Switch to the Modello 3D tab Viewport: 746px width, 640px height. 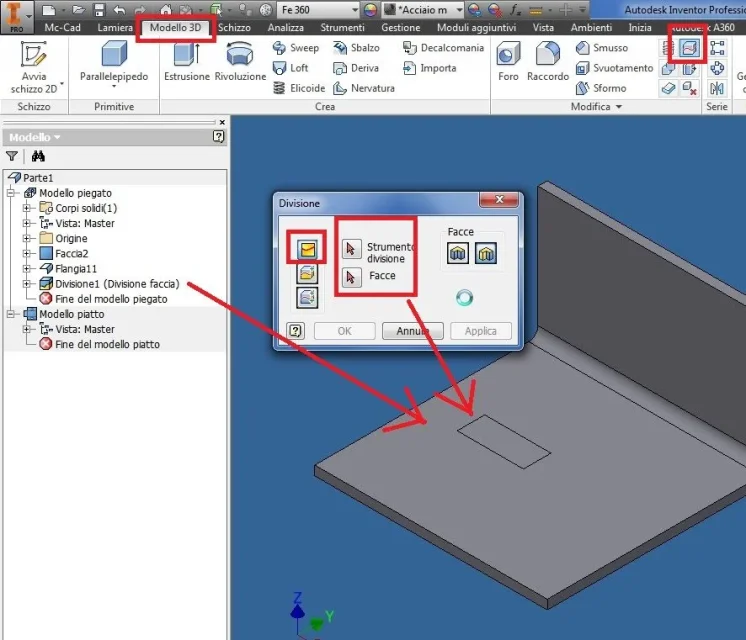pos(176,28)
